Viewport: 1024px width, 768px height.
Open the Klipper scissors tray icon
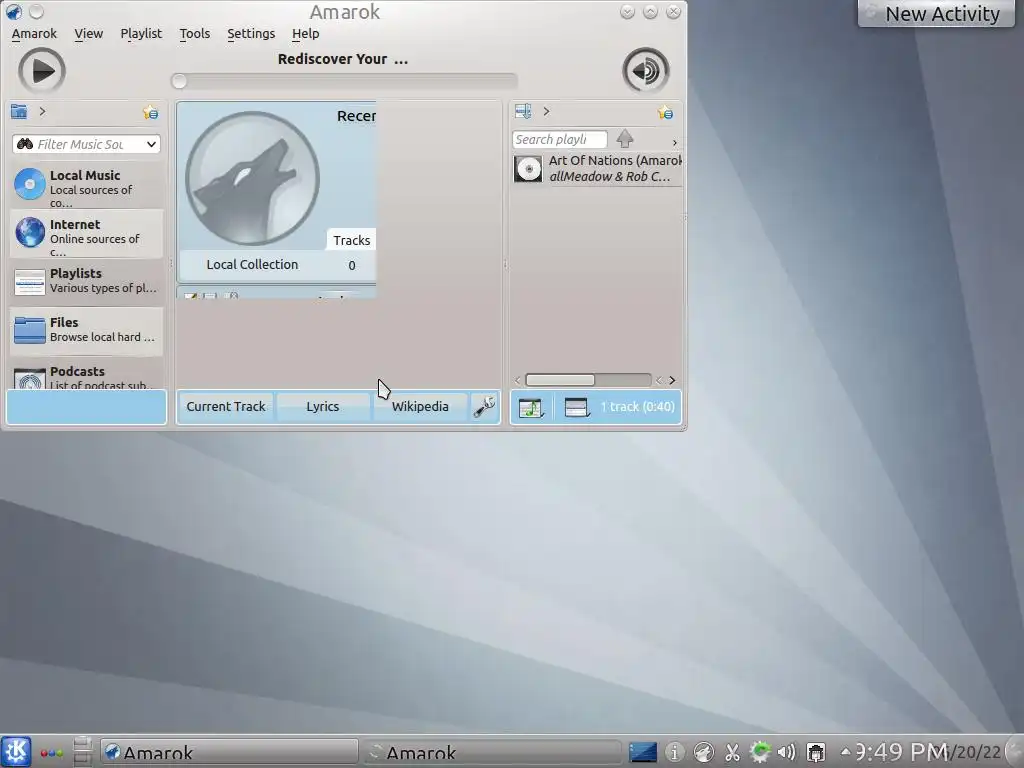pos(732,752)
